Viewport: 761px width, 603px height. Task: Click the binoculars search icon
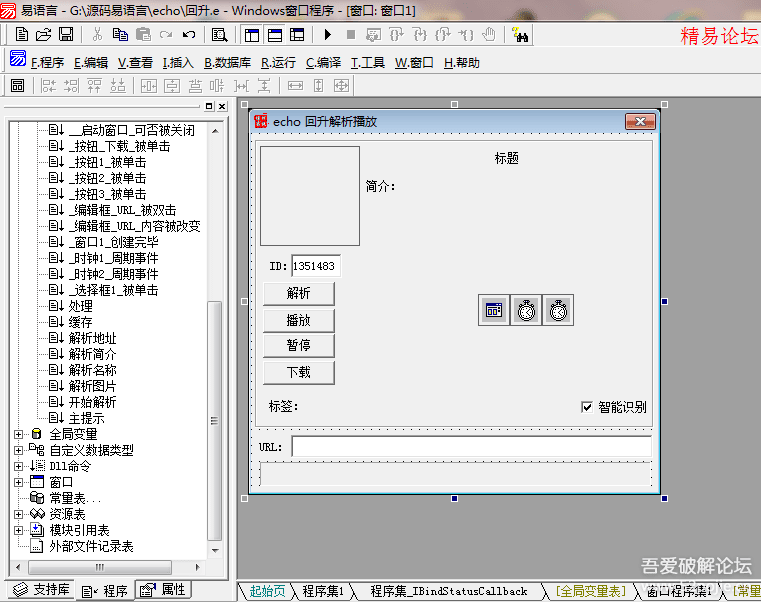[x=520, y=35]
